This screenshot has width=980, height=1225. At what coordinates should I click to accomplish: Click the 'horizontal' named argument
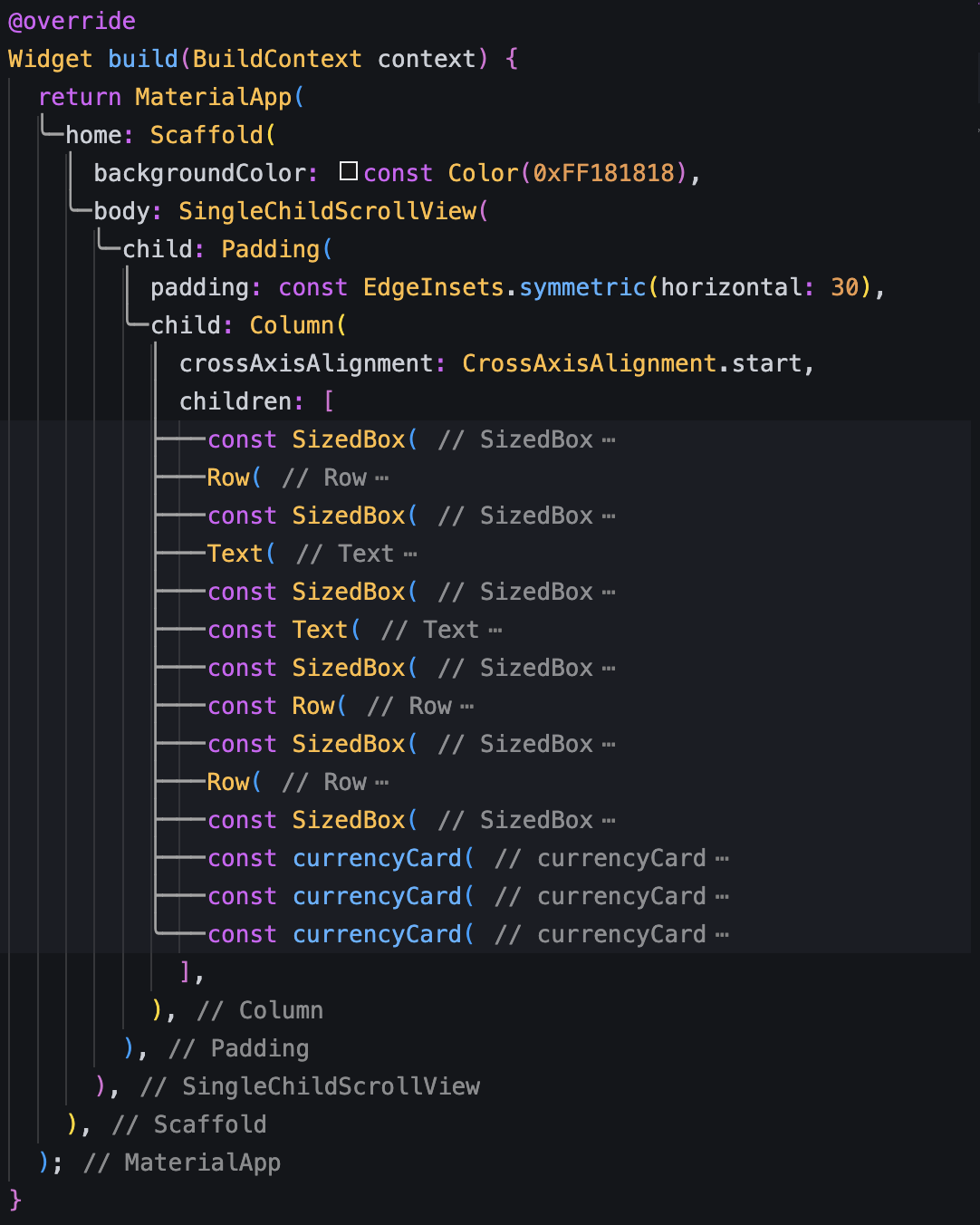tap(731, 287)
